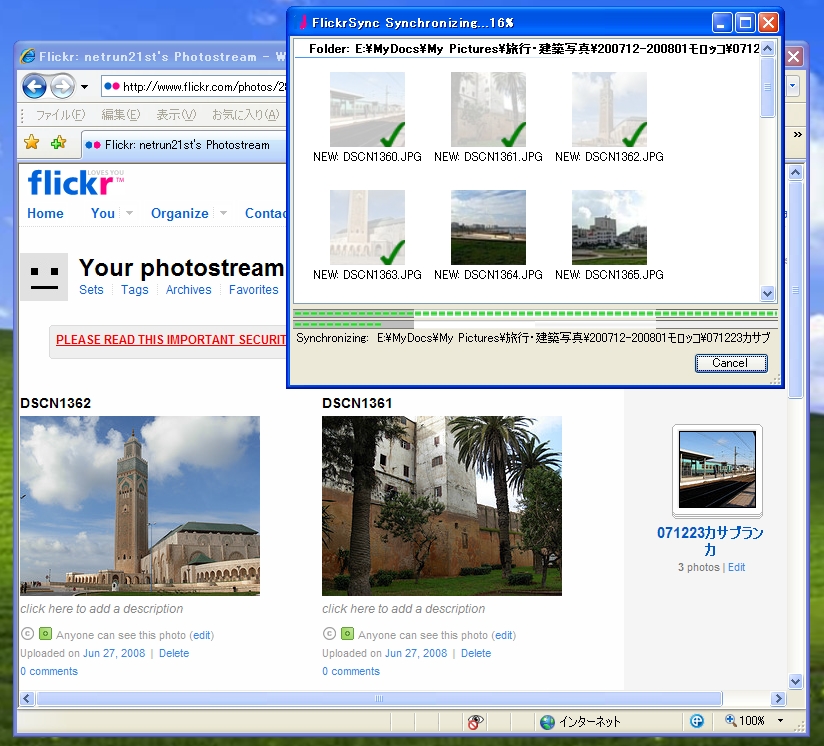Screen dimensions: 824x746
Task: Select the Flickr: netrun21st's Photostream tab
Action: 184,145
